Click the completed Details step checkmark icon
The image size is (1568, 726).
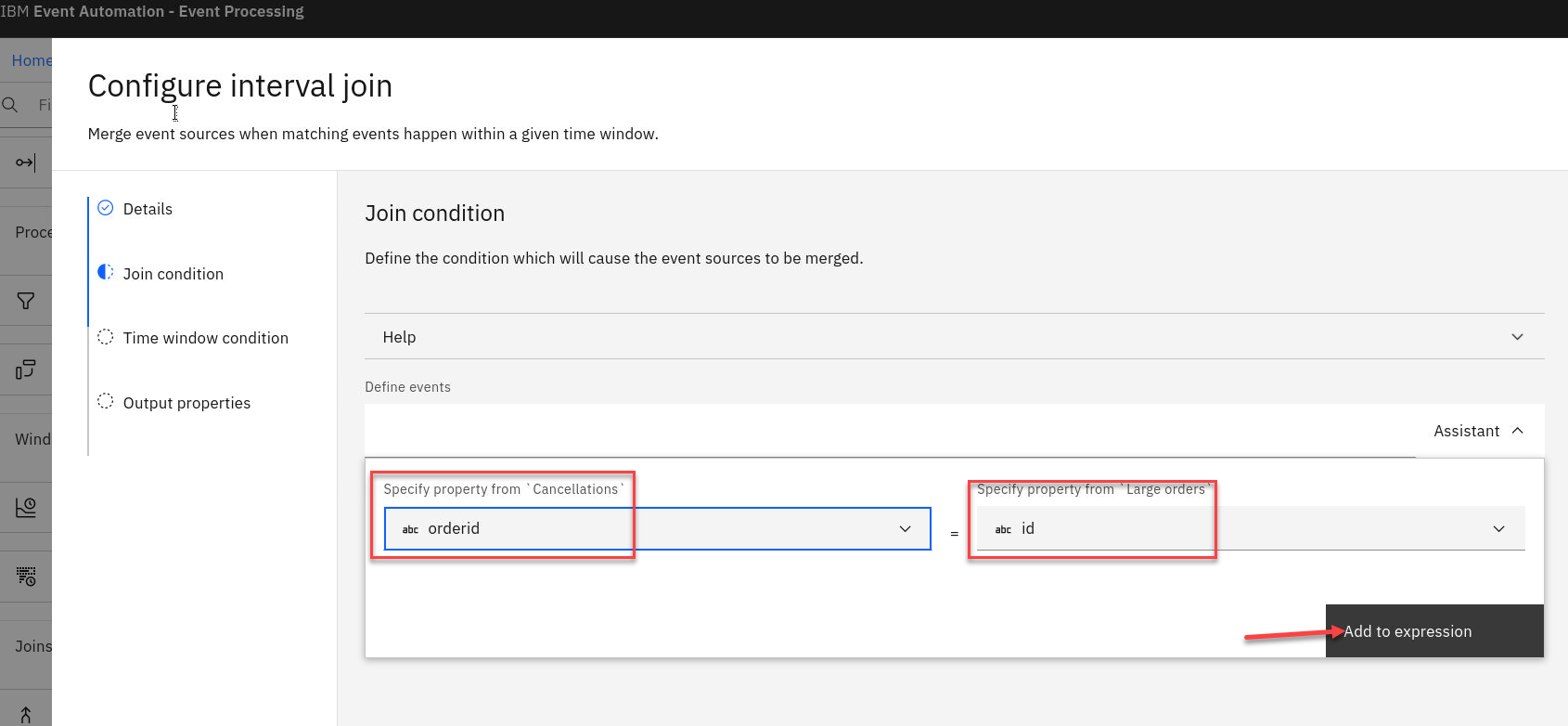(106, 208)
